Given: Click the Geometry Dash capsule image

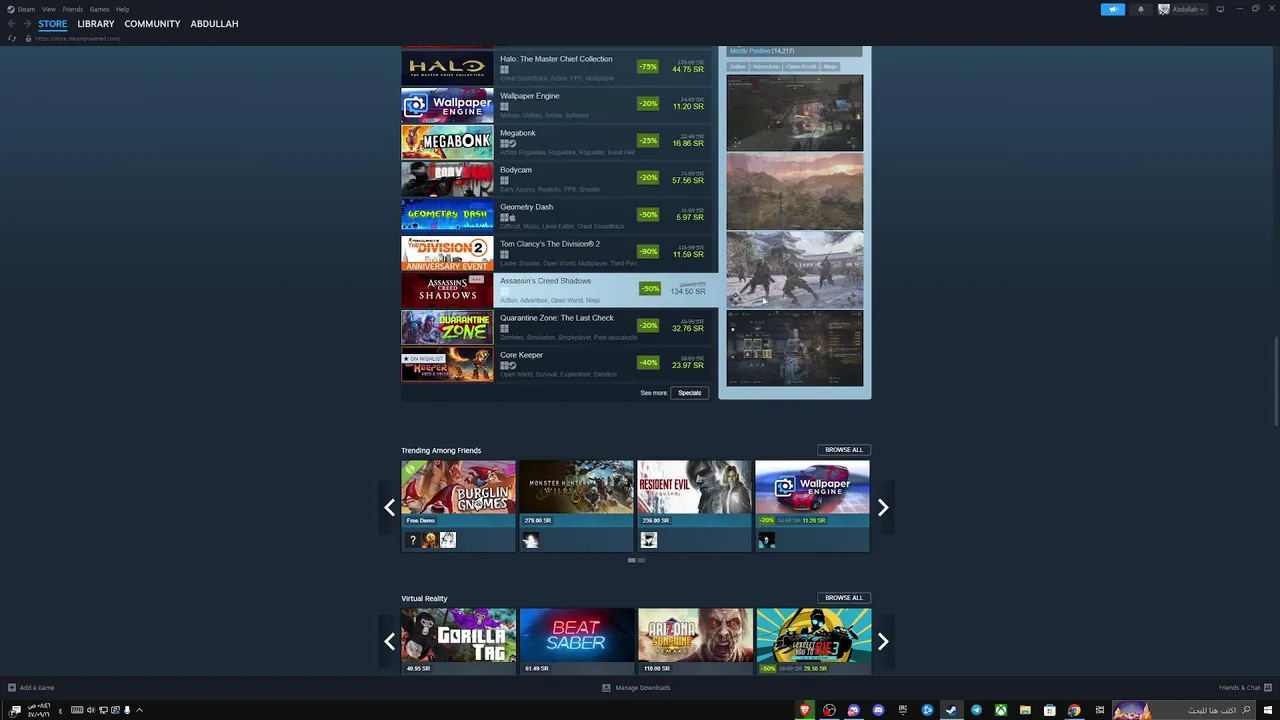Looking at the screenshot, I should click(447, 216).
